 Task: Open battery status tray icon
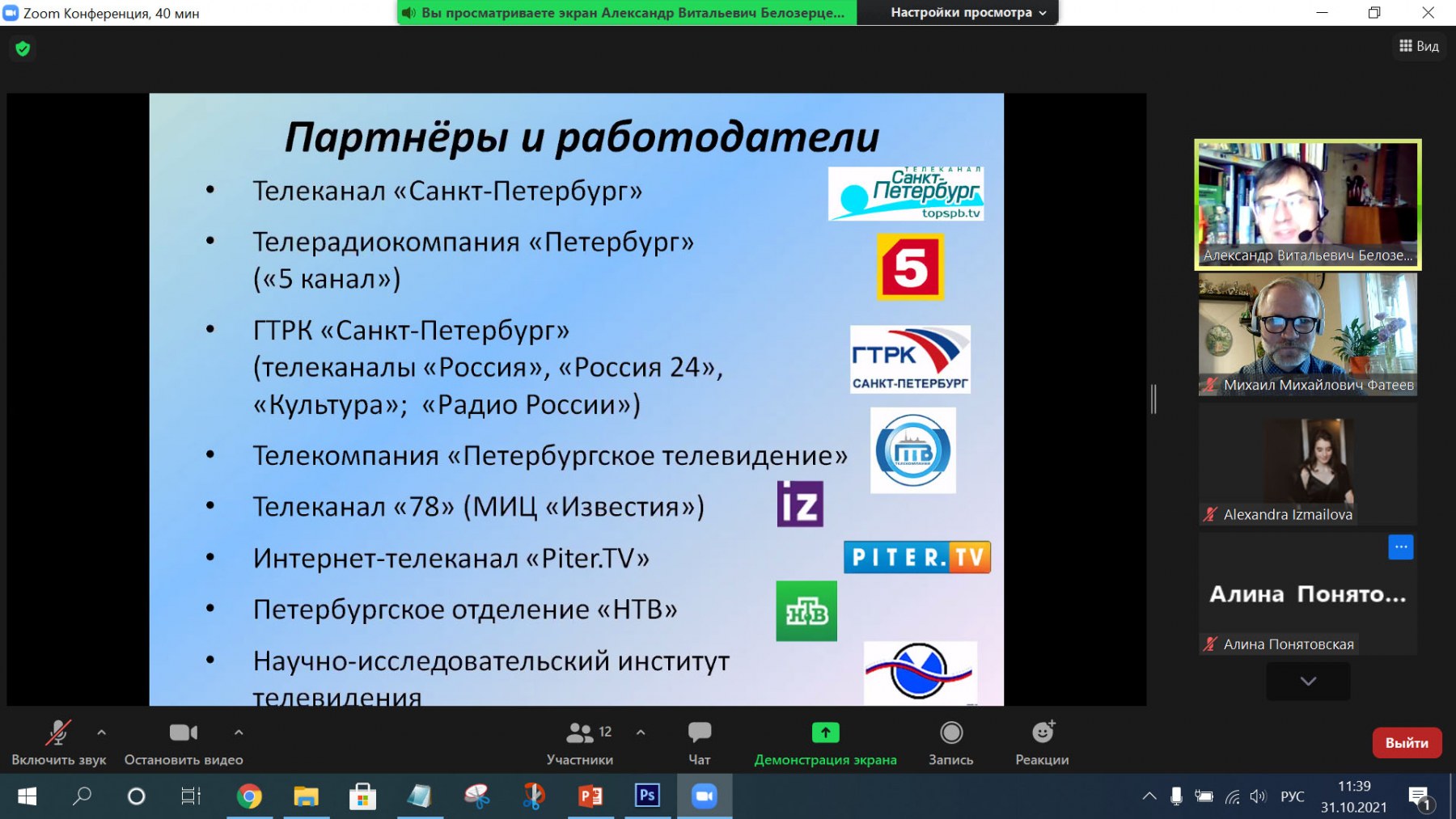(1204, 796)
